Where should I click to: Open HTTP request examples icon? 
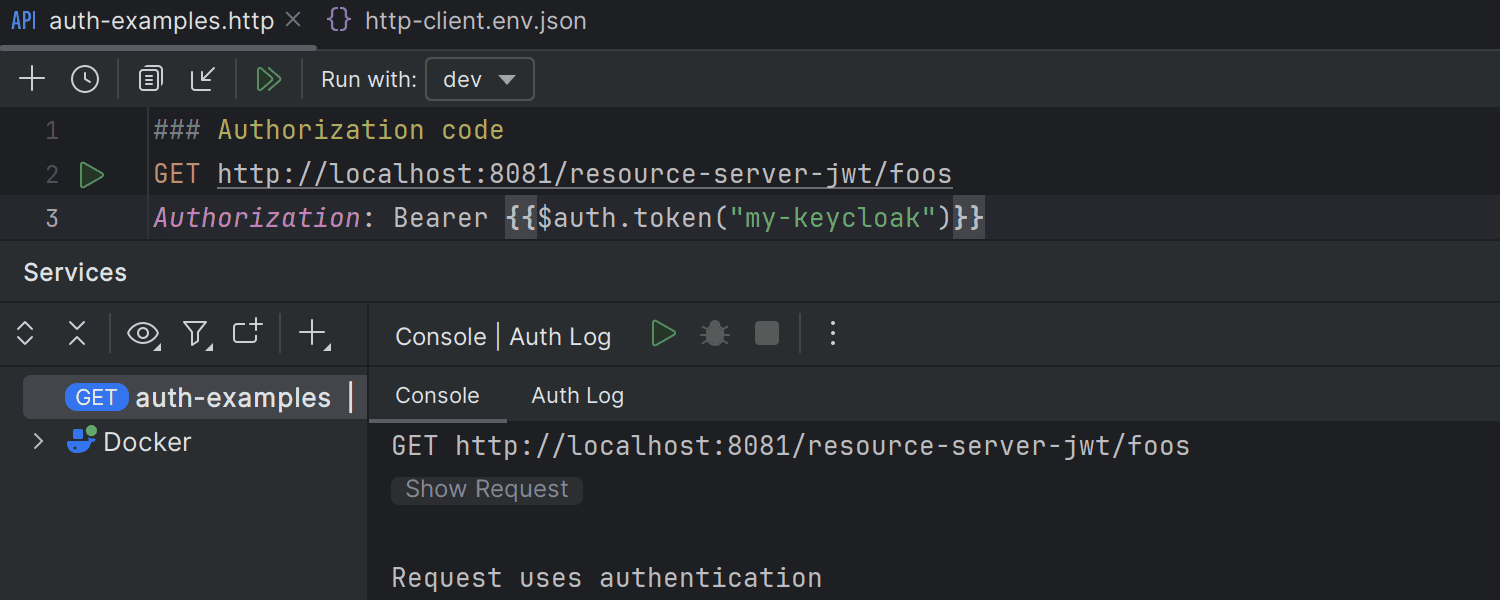point(150,78)
